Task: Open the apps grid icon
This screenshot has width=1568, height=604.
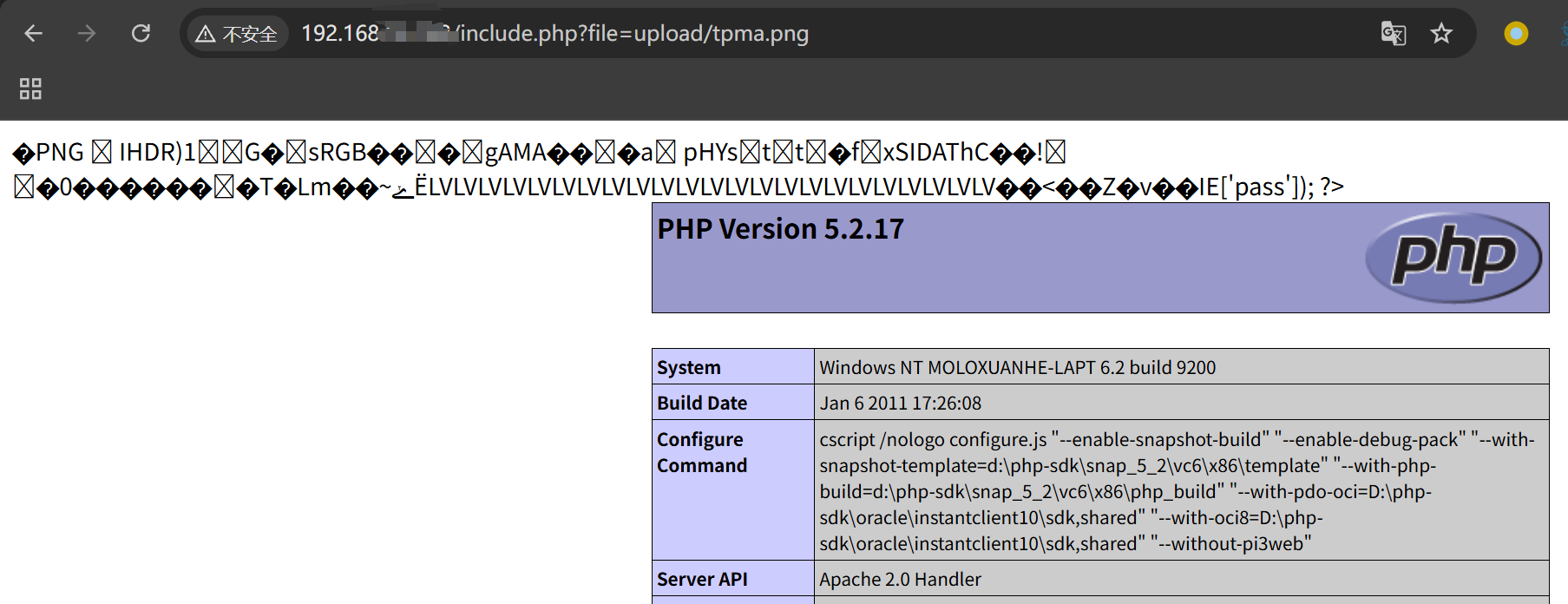Action: click(x=30, y=89)
